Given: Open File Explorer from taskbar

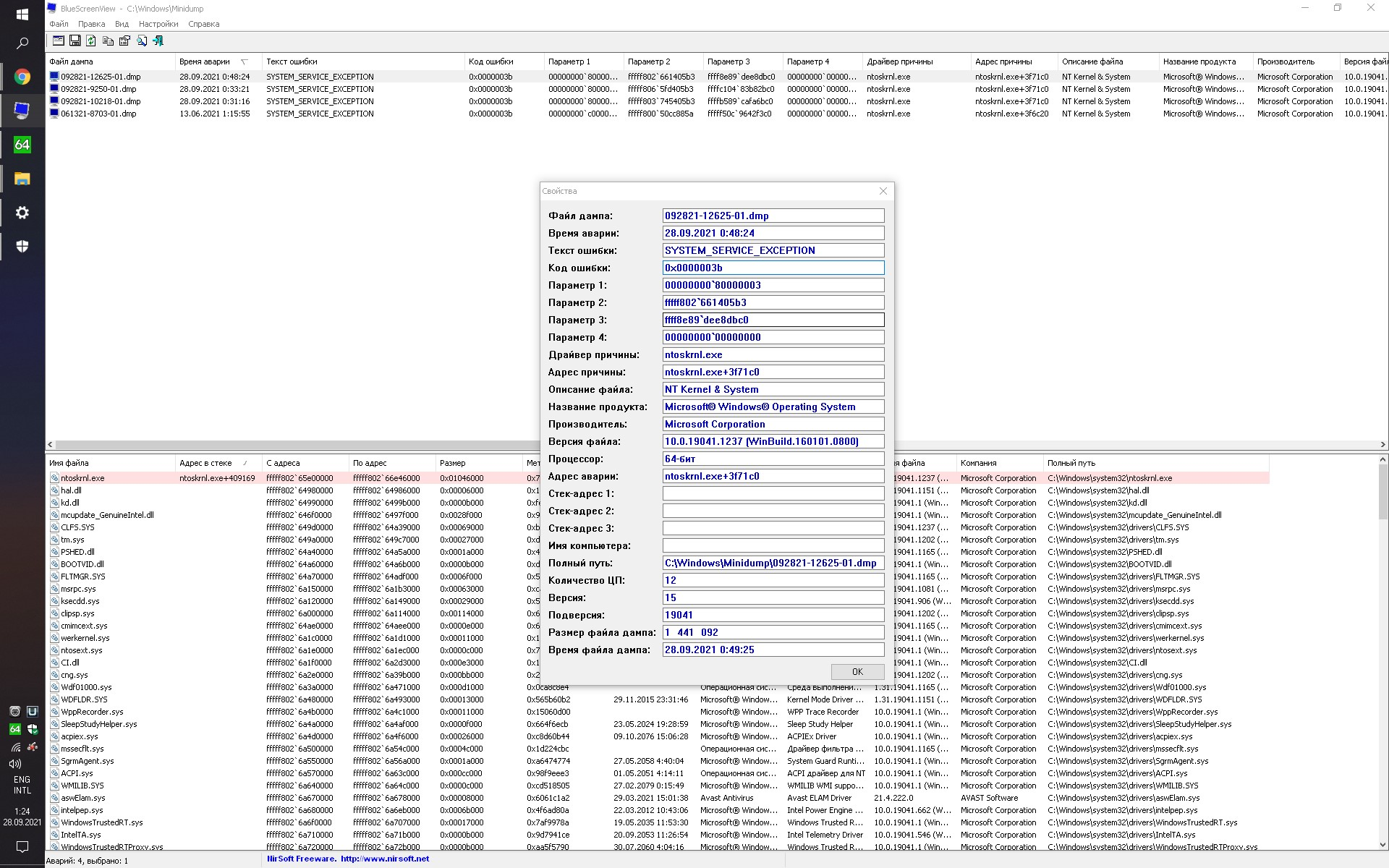Looking at the screenshot, I should coord(22,179).
